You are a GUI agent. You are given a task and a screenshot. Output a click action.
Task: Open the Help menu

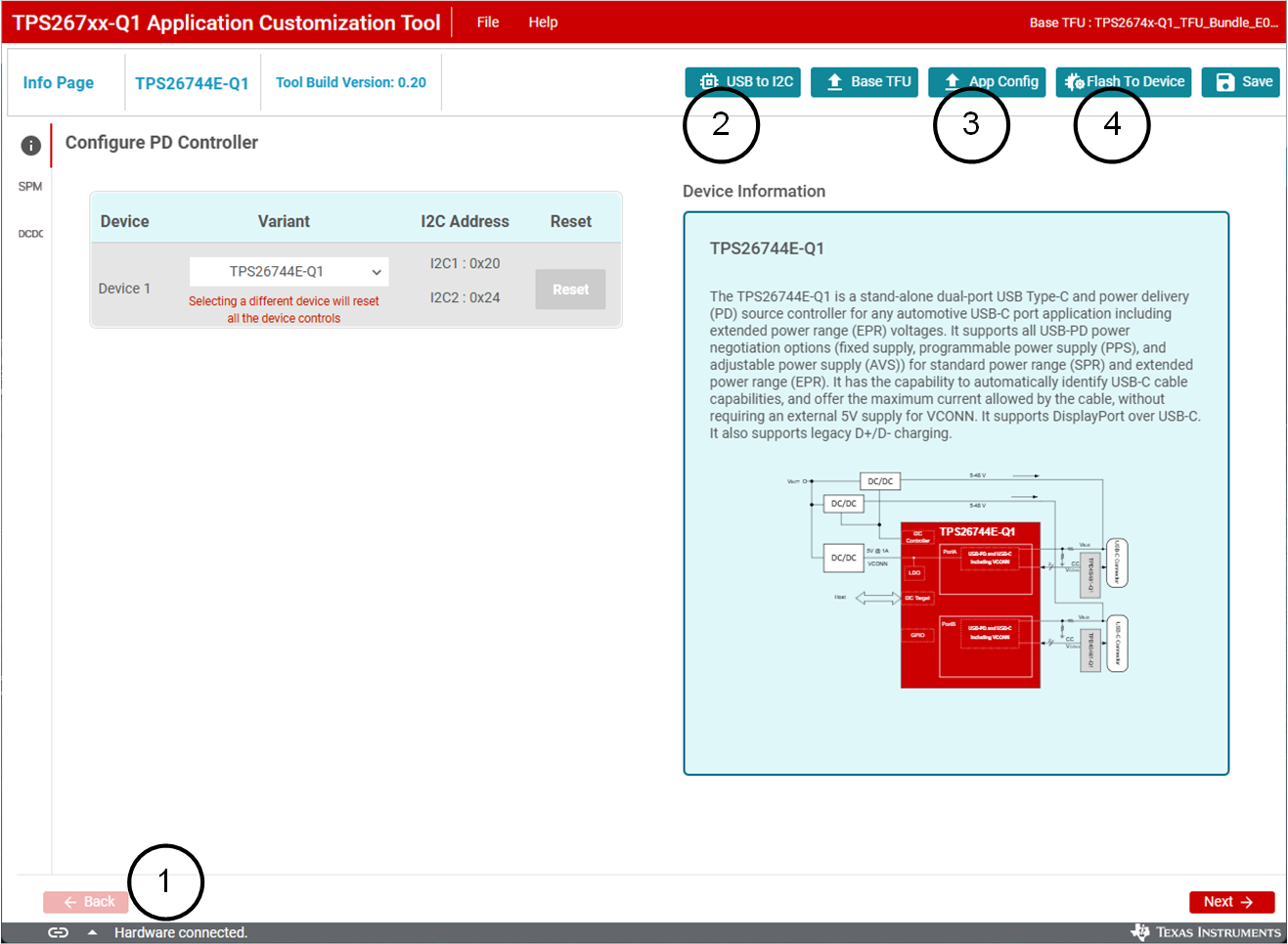[x=543, y=22]
